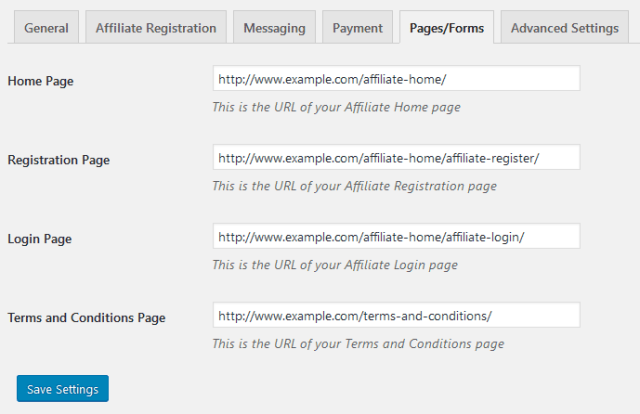
Task: Focus the Registration Page URL input
Action: point(396,158)
